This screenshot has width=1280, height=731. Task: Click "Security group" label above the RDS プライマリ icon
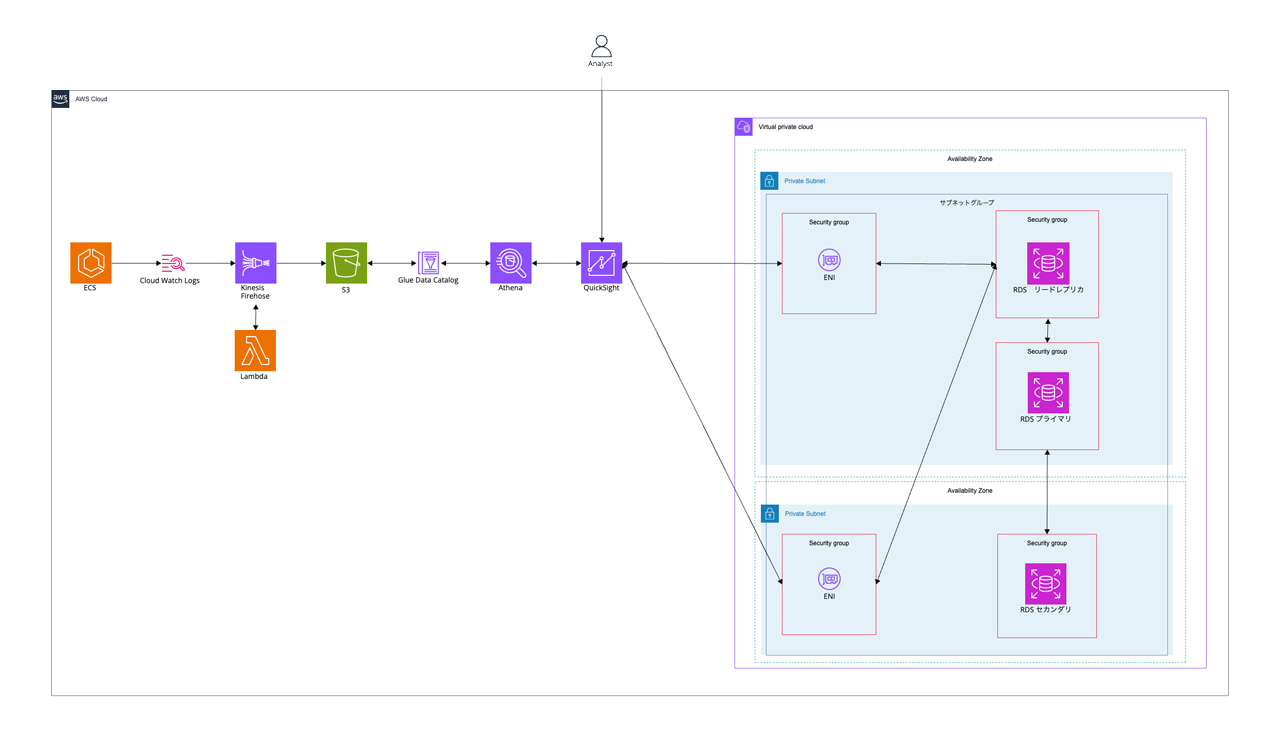(1047, 352)
